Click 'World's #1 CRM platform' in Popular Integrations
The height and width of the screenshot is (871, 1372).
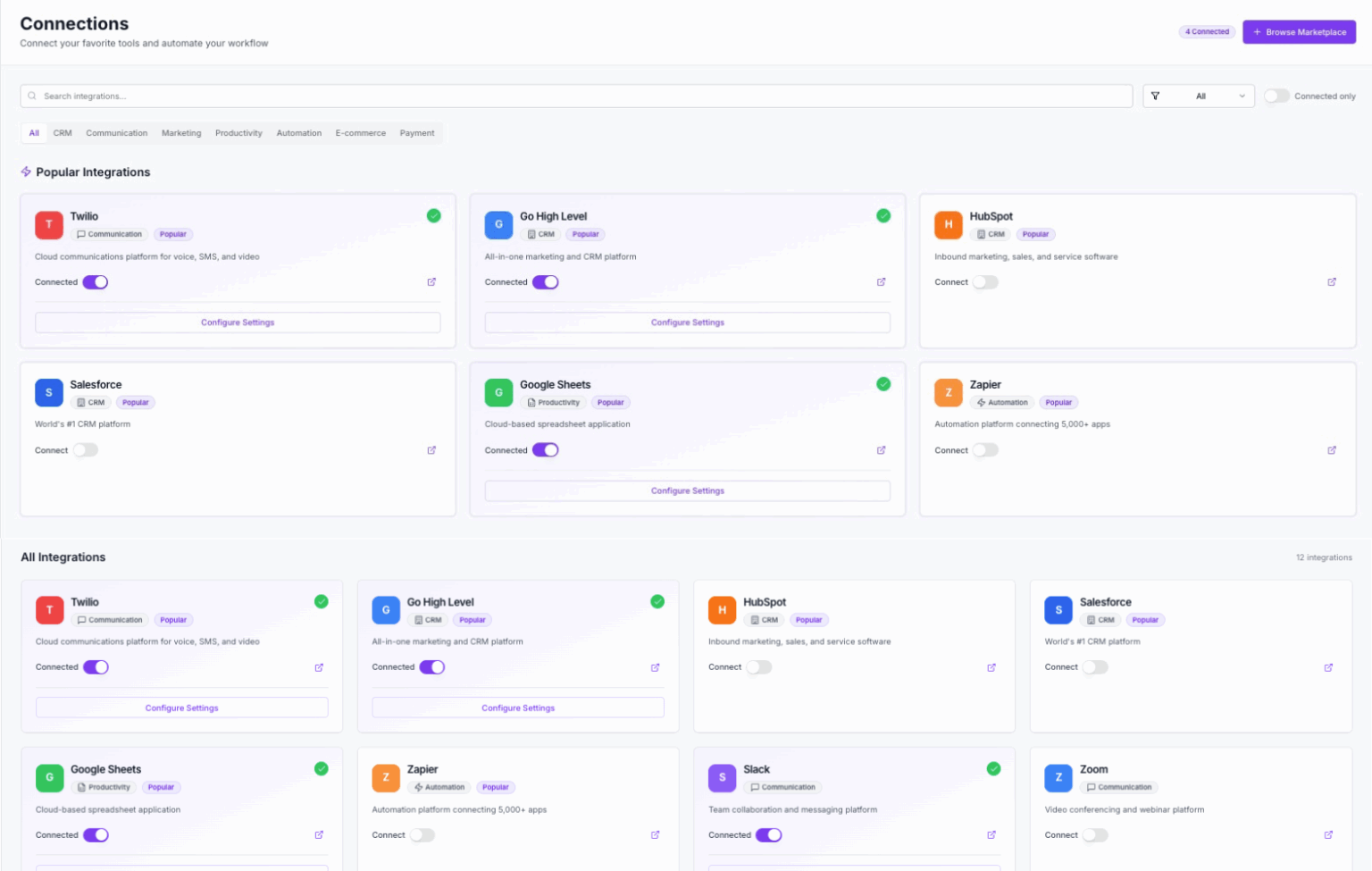(x=82, y=424)
